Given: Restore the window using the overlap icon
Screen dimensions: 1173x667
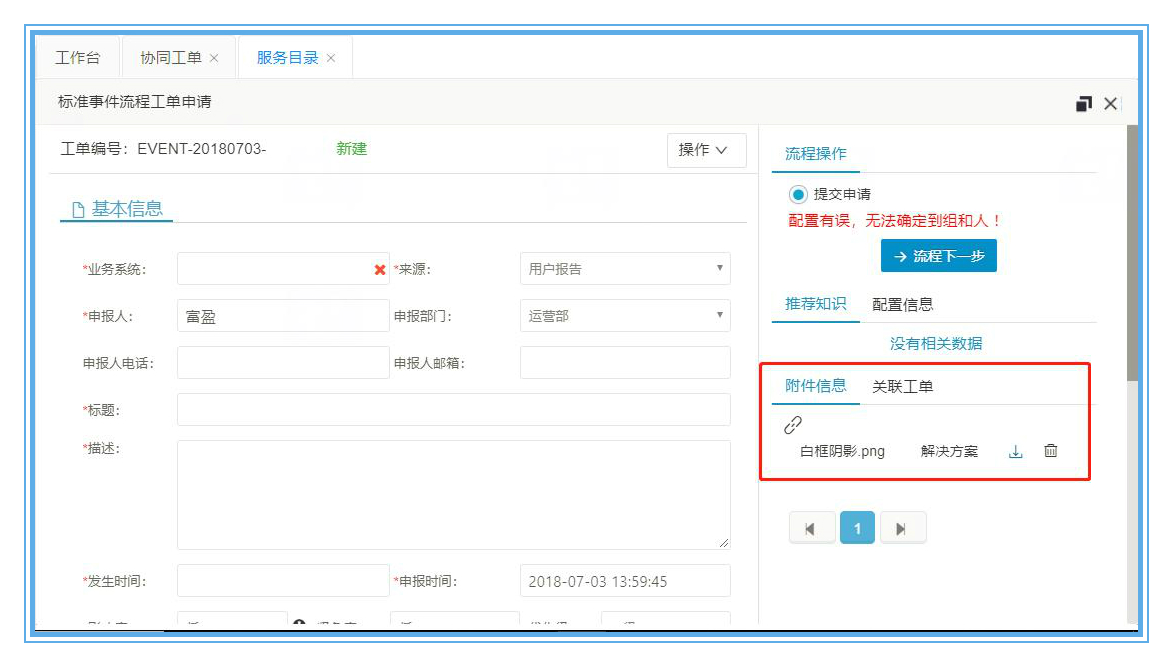Looking at the screenshot, I should pos(1083,104).
